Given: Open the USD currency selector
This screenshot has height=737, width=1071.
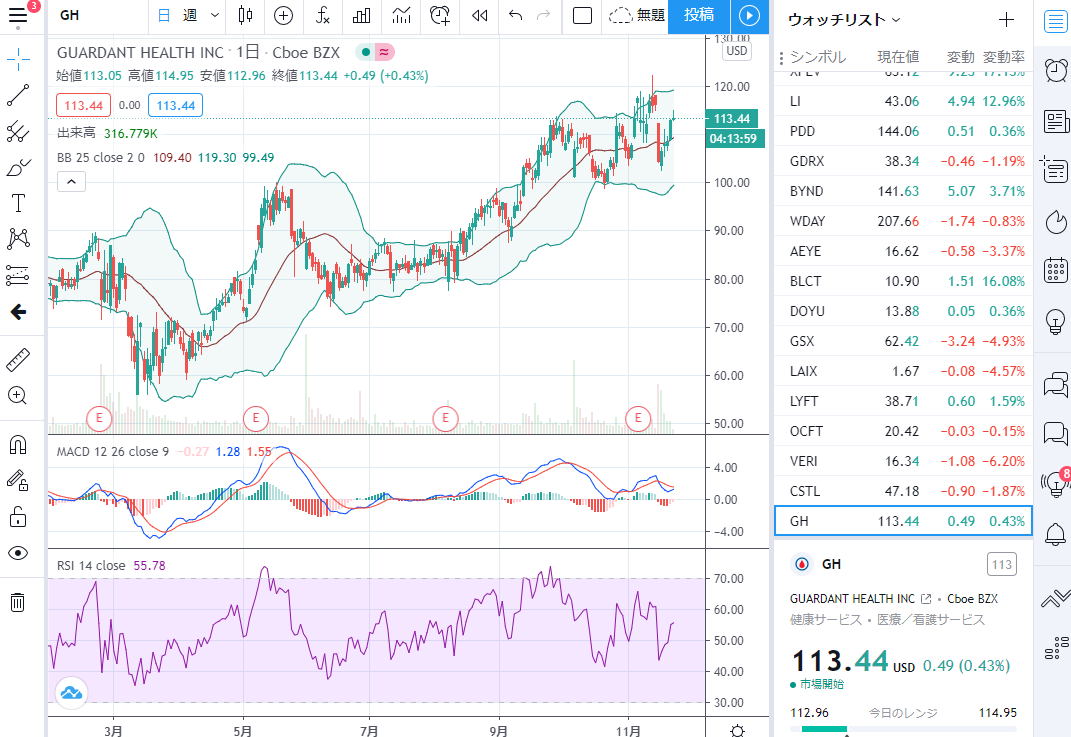Looking at the screenshot, I should point(737,51).
